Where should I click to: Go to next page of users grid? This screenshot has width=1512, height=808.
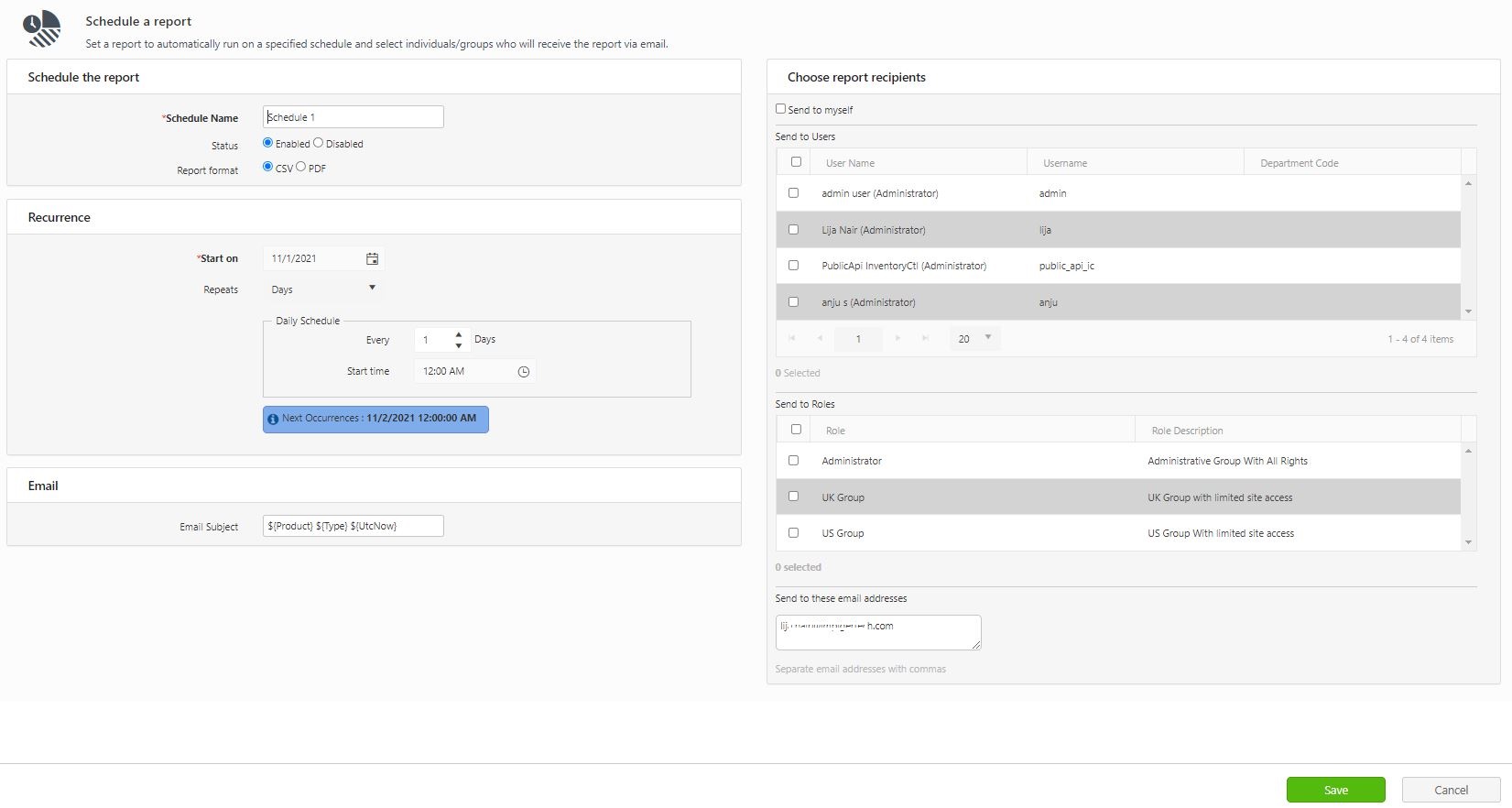pyautogui.click(x=897, y=339)
